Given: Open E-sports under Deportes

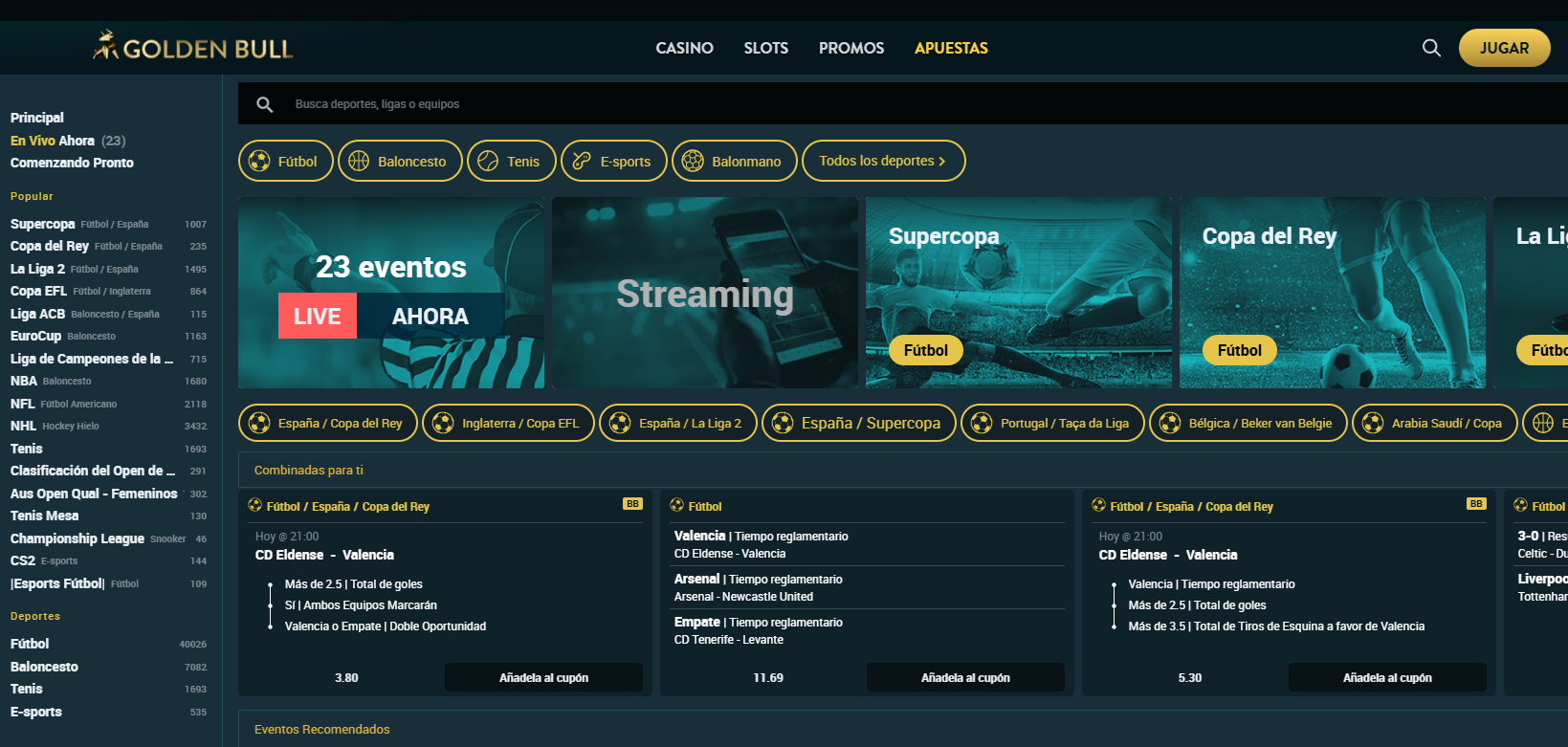Looking at the screenshot, I should coord(108,712).
